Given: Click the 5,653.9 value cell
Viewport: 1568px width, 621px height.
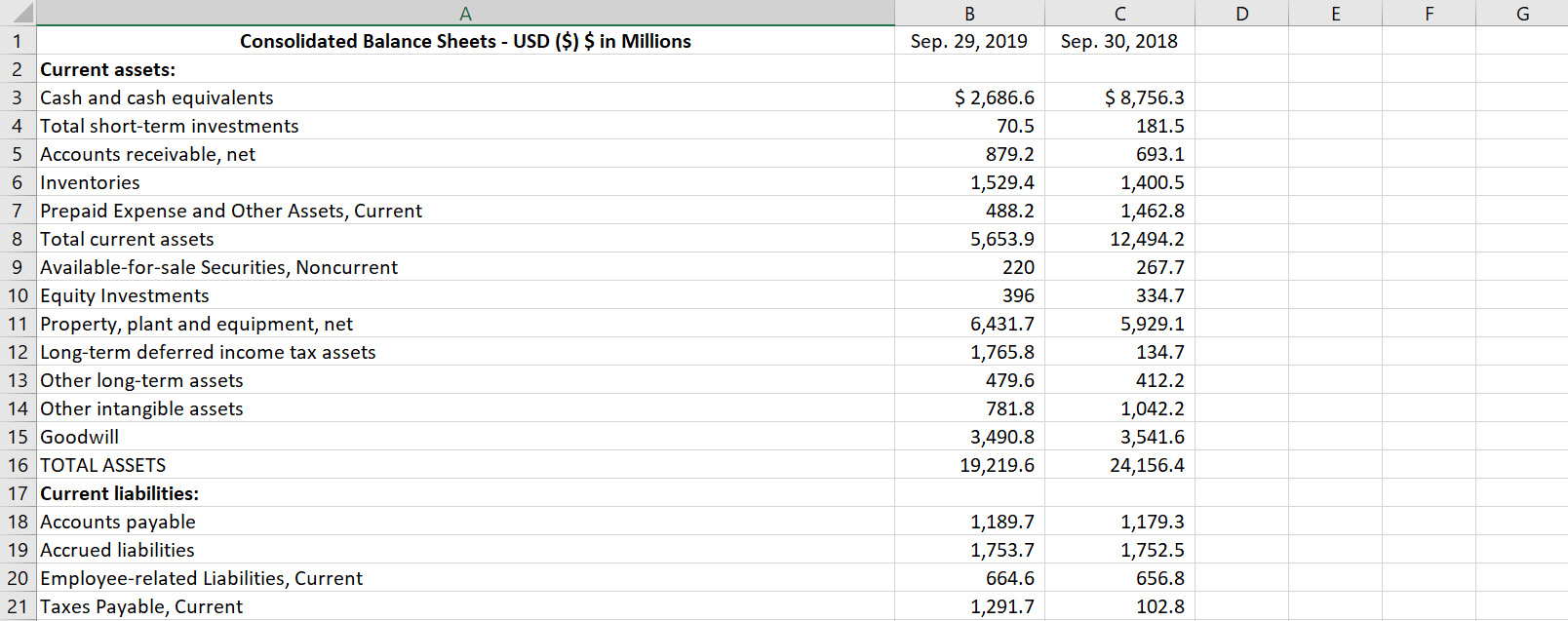Looking at the screenshot, I should 969,239.
